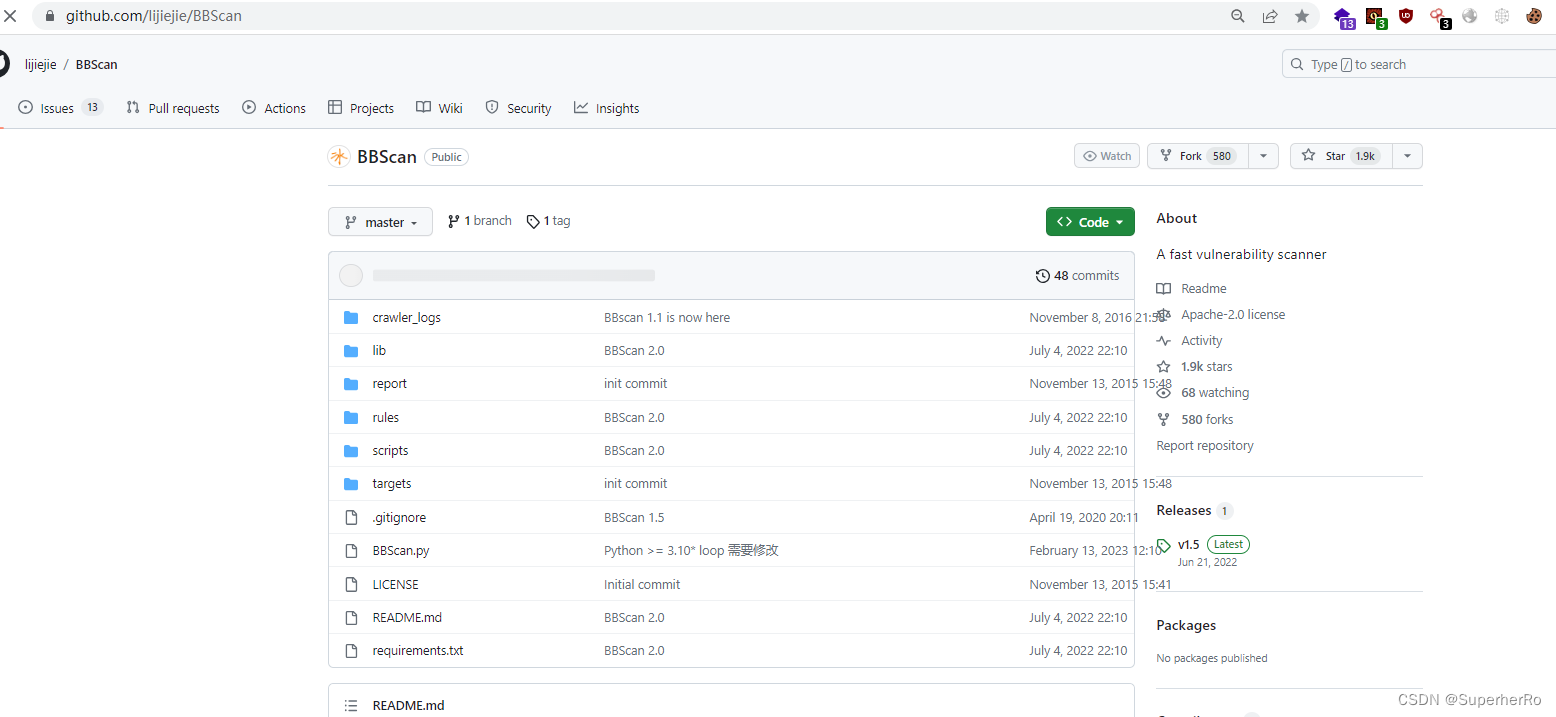
Task: Open the lijiejie owner link
Action: (x=43, y=64)
